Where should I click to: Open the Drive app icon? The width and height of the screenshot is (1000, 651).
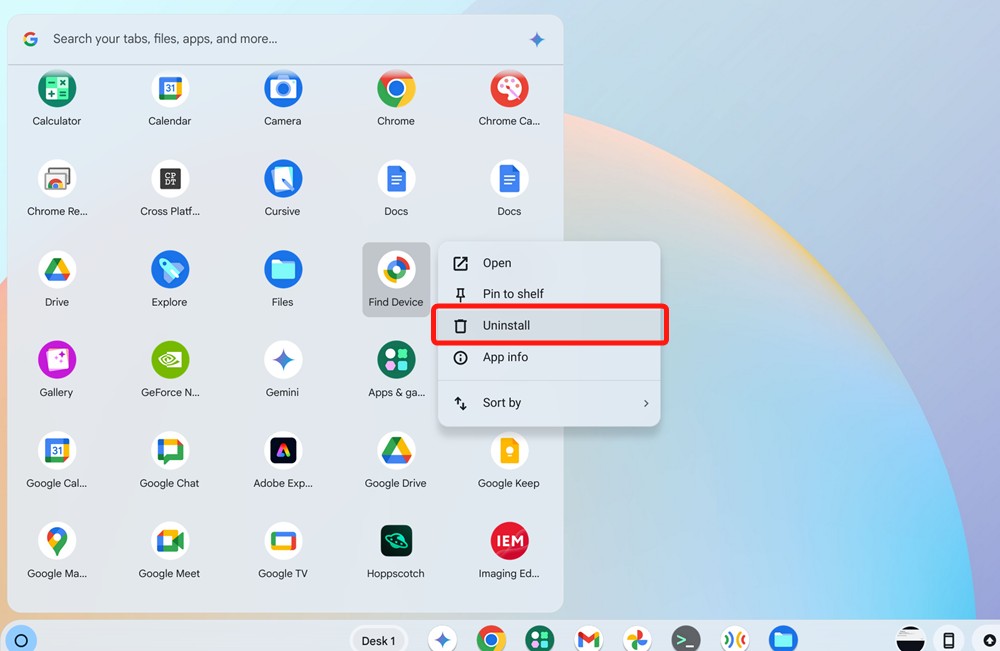point(57,270)
